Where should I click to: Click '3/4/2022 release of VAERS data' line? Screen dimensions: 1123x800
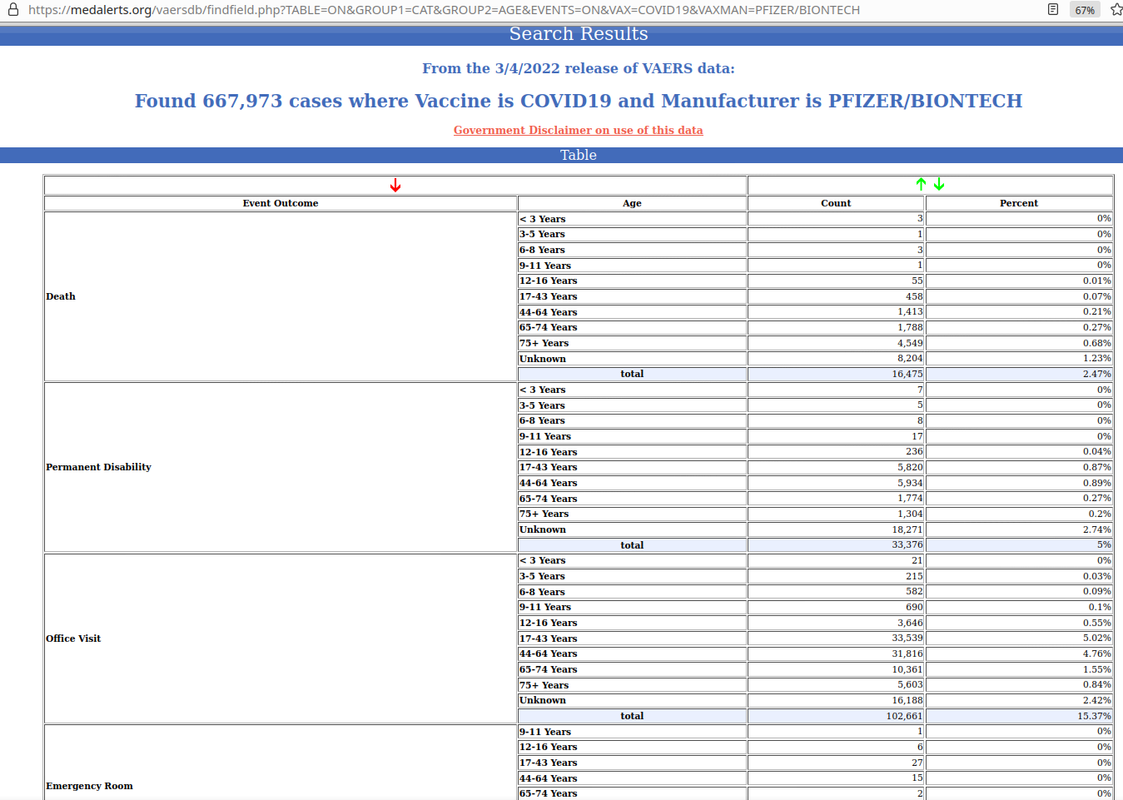click(x=578, y=69)
